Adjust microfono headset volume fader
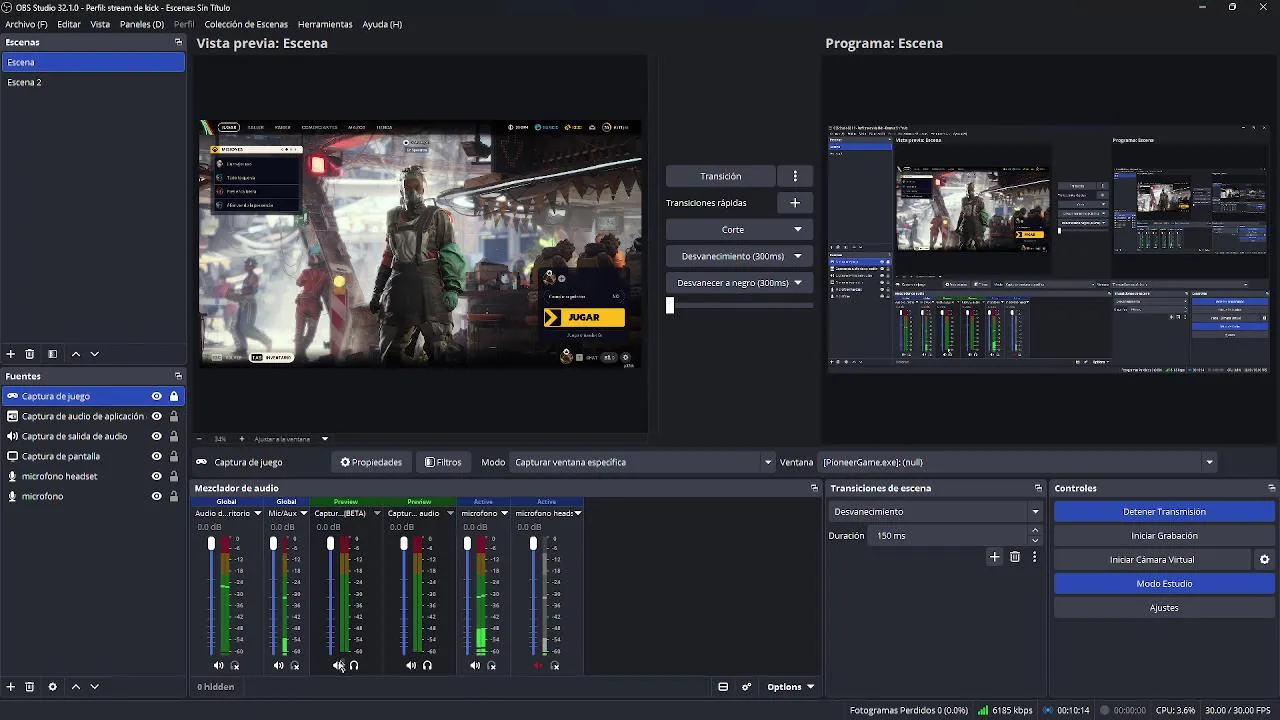Viewport: 1280px width, 720px height. (x=533, y=543)
